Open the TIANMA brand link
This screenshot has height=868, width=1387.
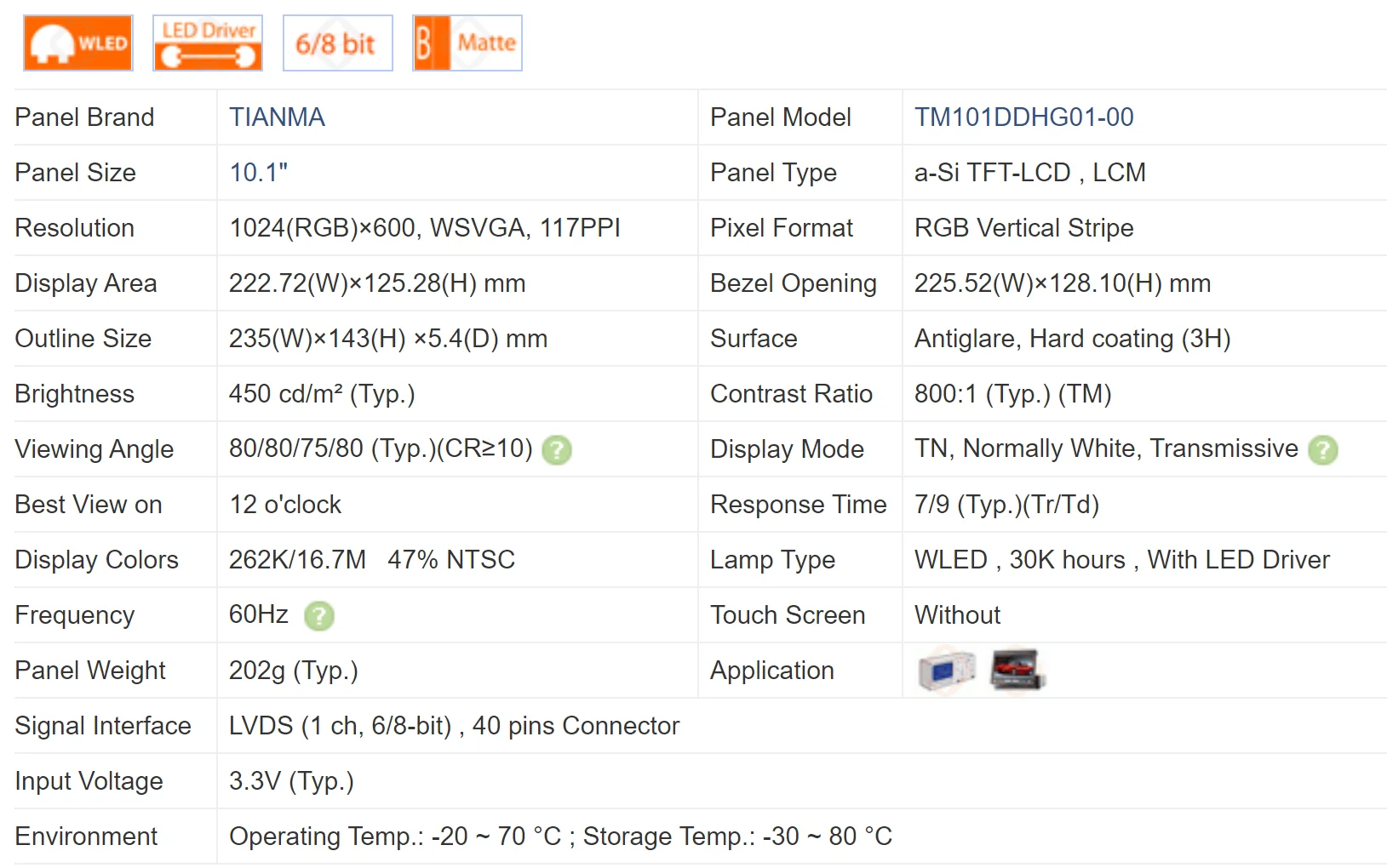(x=277, y=117)
